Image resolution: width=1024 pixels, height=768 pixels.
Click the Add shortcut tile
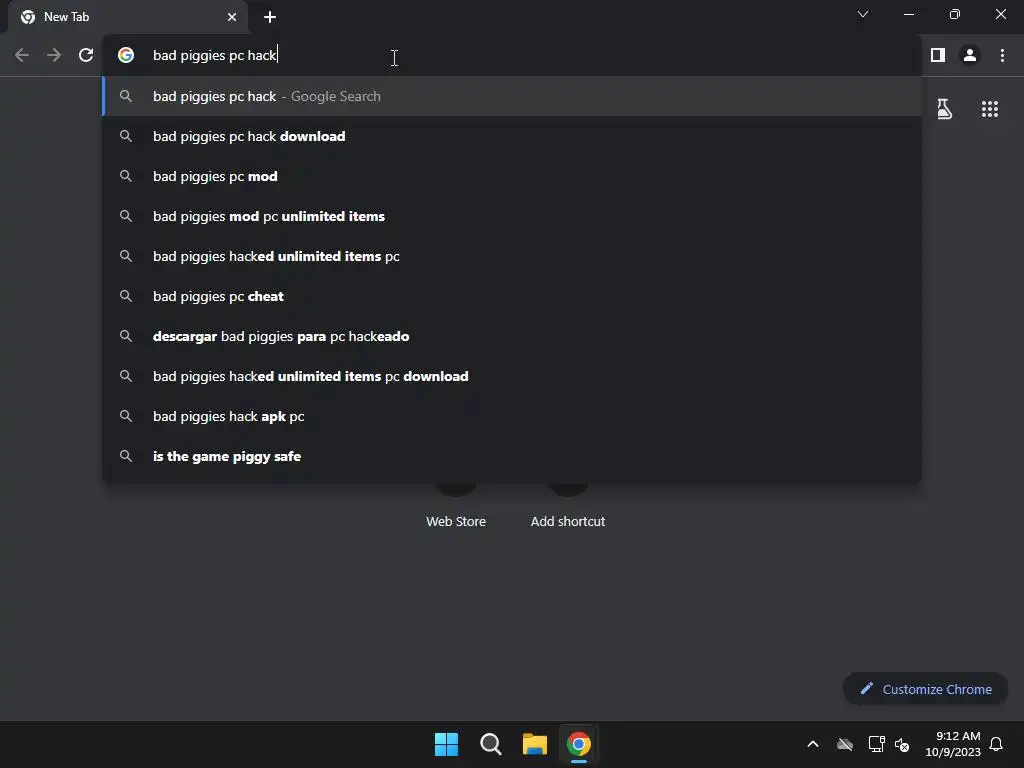[x=568, y=506]
